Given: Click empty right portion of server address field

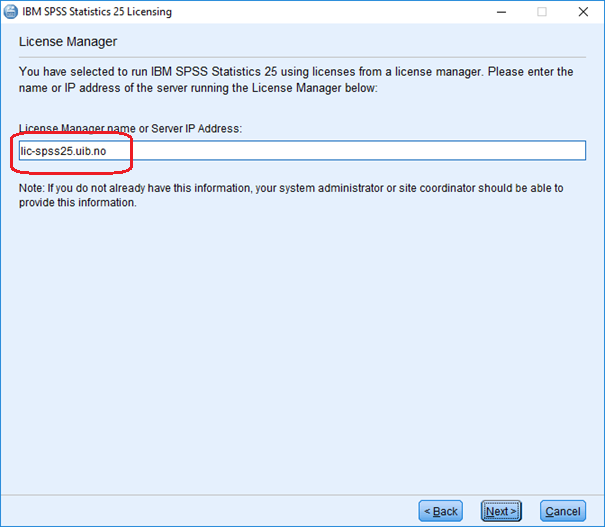Looking at the screenshot, I should pos(359,150).
